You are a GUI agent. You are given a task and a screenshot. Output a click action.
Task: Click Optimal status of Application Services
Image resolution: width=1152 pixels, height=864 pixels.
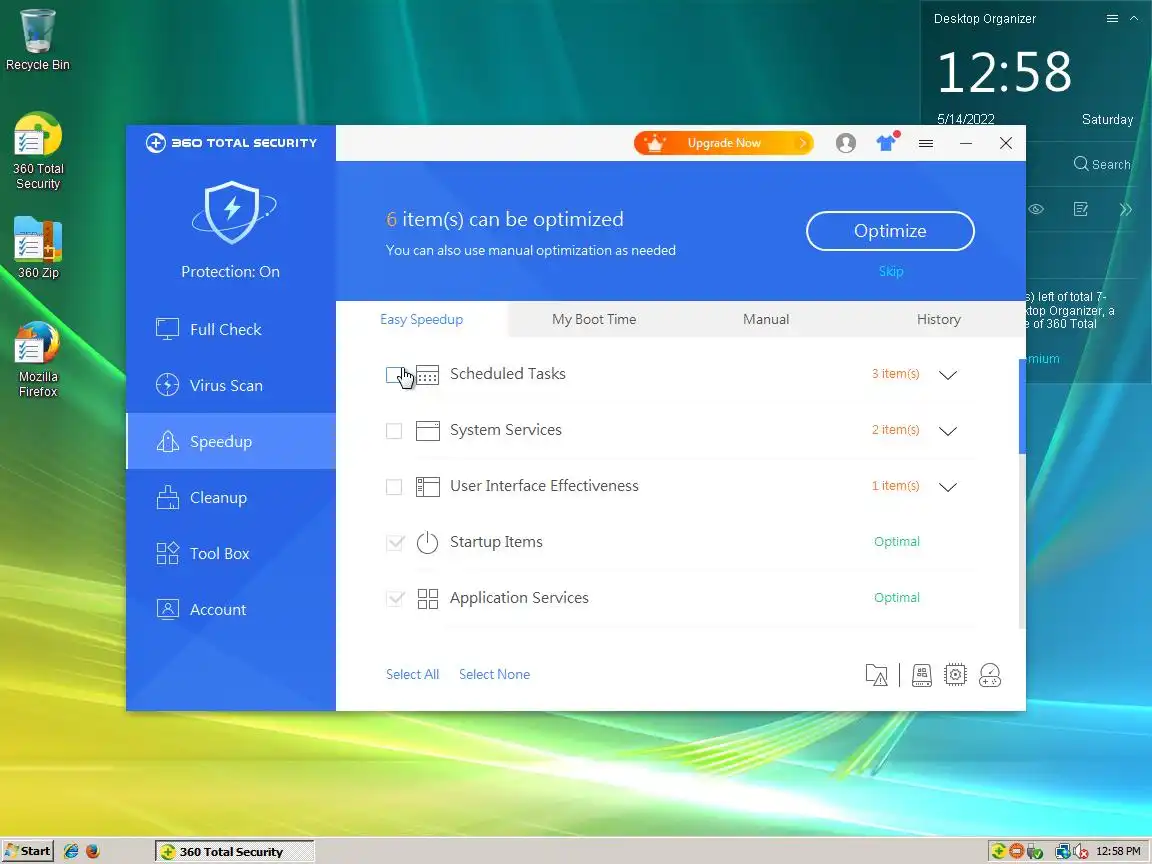(x=896, y=597)
